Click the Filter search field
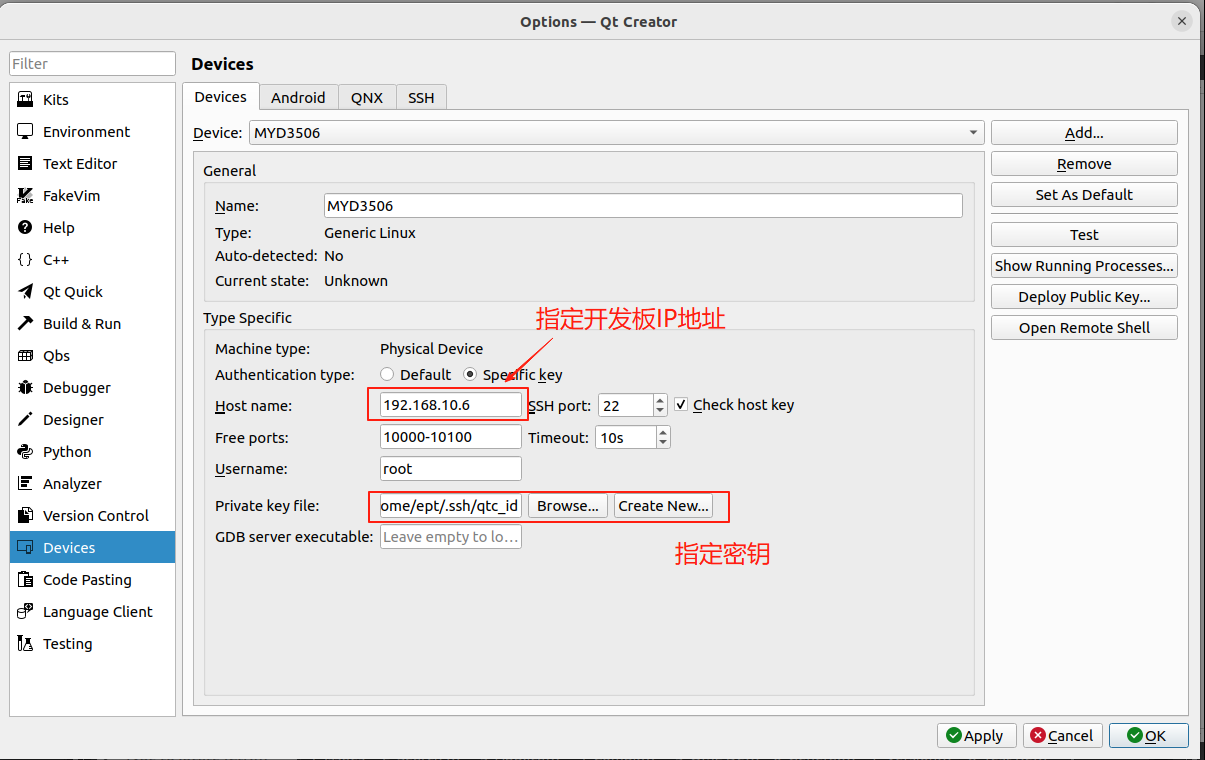Screen dimensions: 1205x760 (x=92, y=63)
